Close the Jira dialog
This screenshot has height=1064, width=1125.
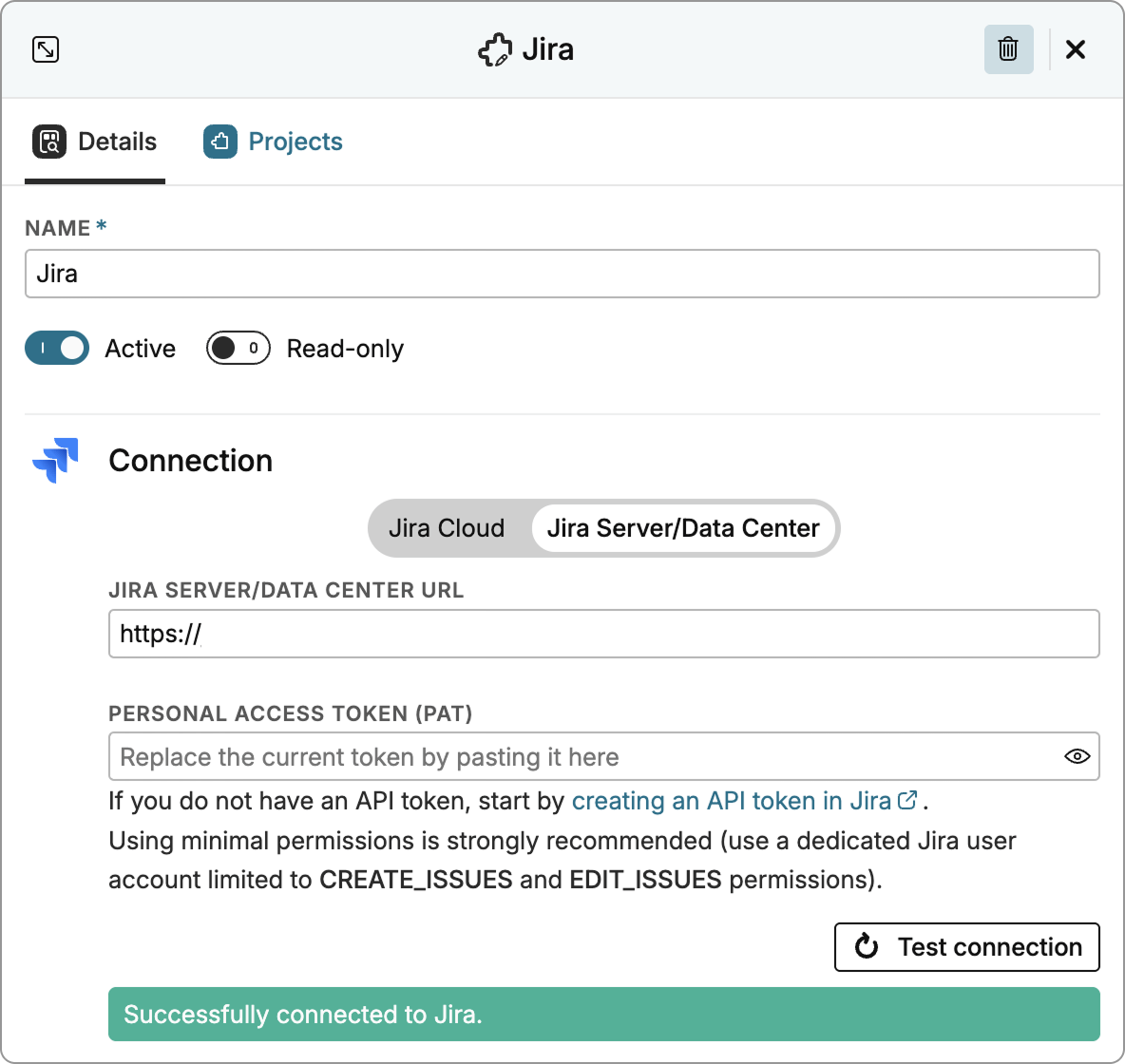pyautogui.click(x=1076, y=49)
